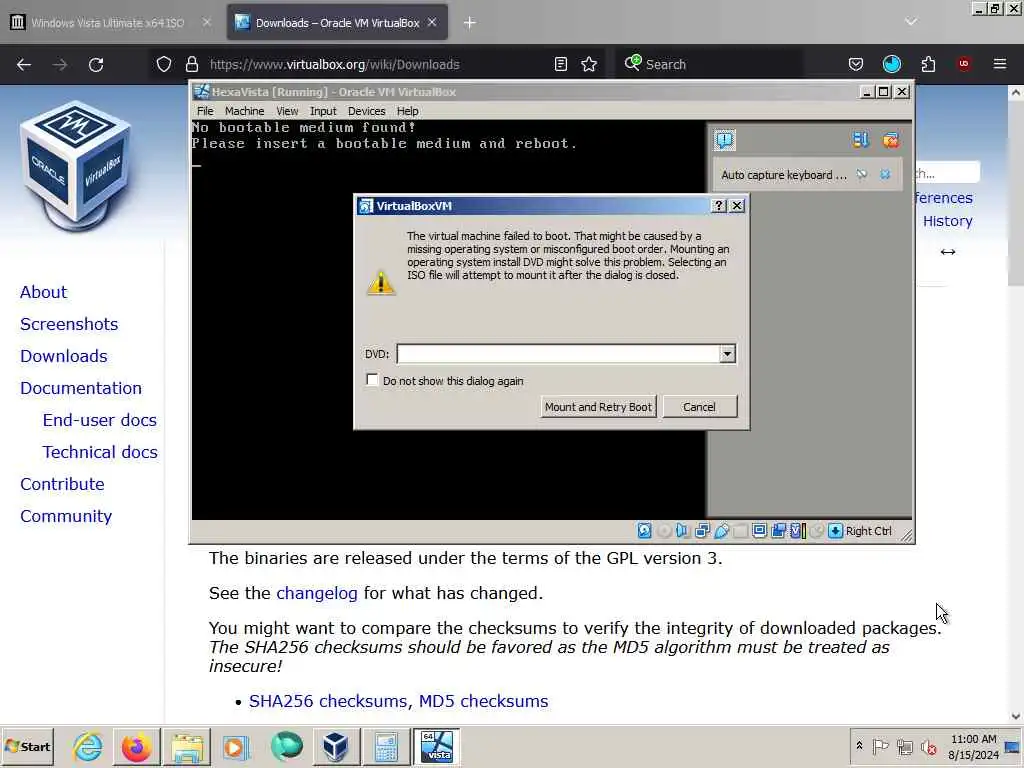
Task: Click the audio status bar icon
Action: click(683, 531)
